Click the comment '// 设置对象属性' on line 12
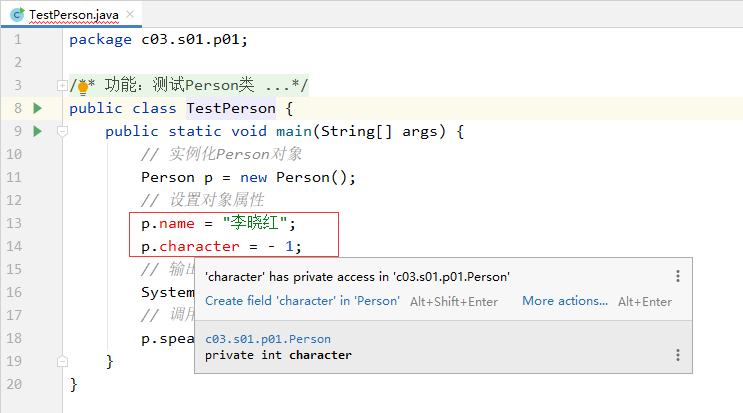The width and height of the screenshot is (743, 413). point(203,200)
